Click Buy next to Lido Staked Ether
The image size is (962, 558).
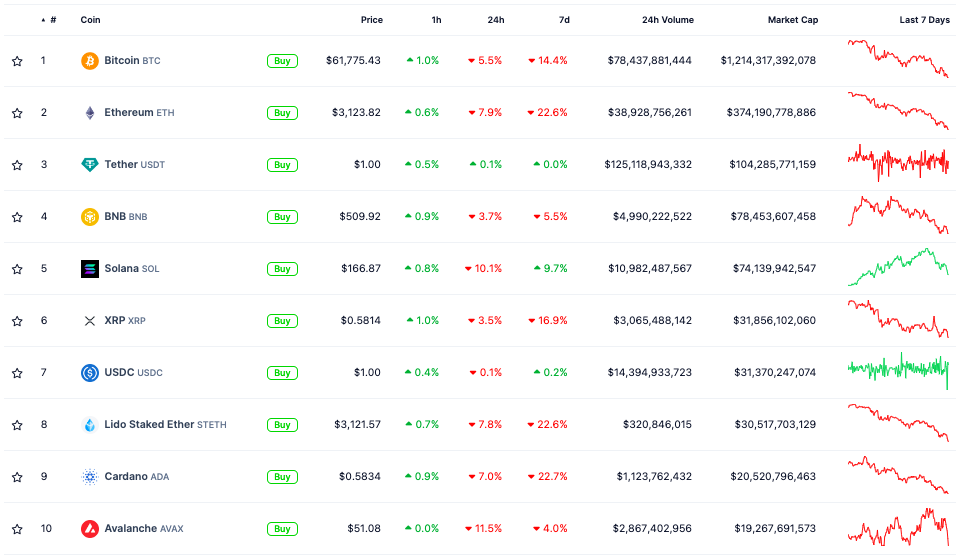tap(282, 425)
